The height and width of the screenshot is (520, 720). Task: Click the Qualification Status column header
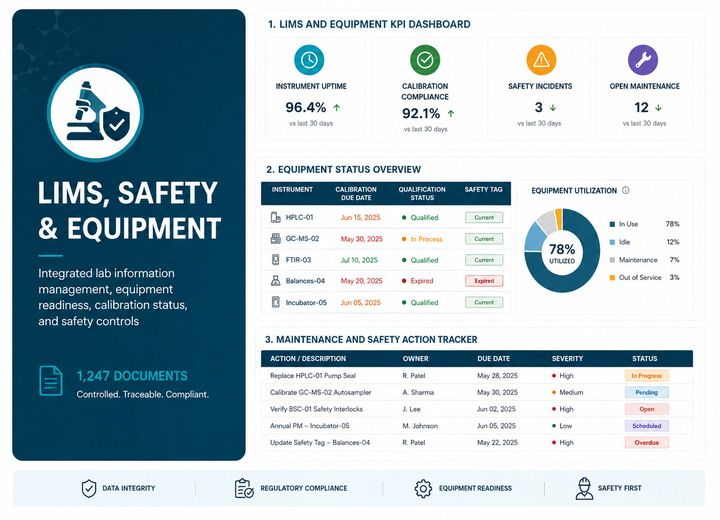[x=422, y=193]
